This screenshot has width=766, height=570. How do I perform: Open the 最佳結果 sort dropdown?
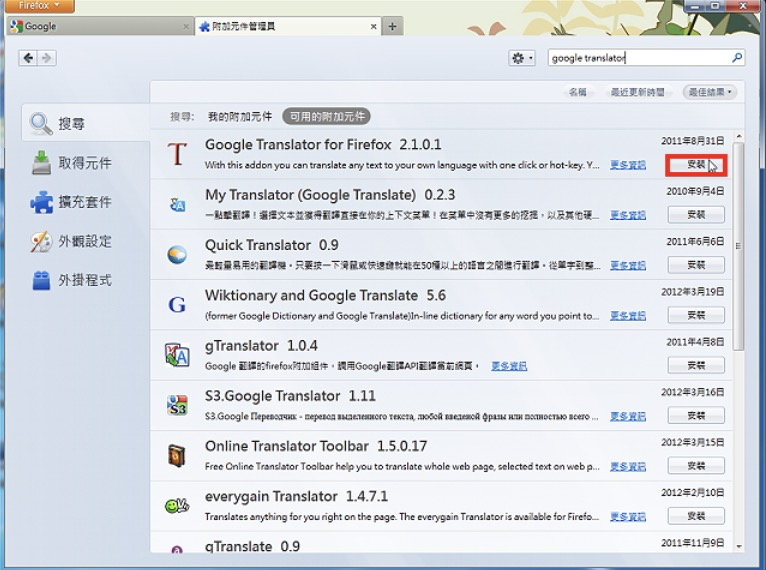click(709, 92)
